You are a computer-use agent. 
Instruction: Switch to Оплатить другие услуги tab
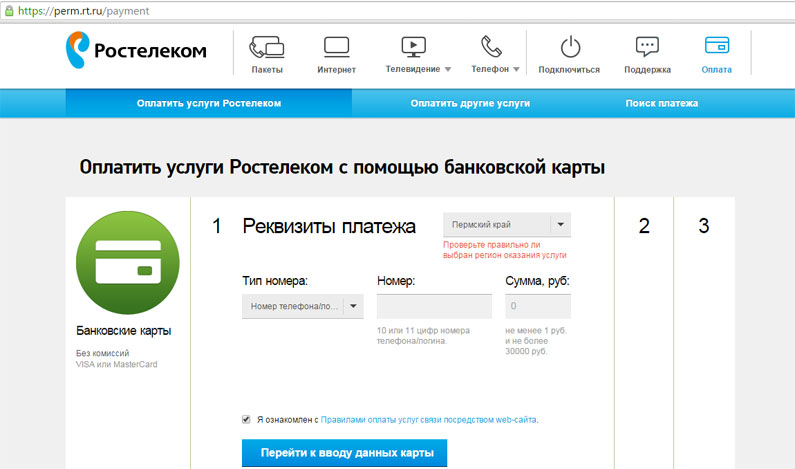[470, 103]
